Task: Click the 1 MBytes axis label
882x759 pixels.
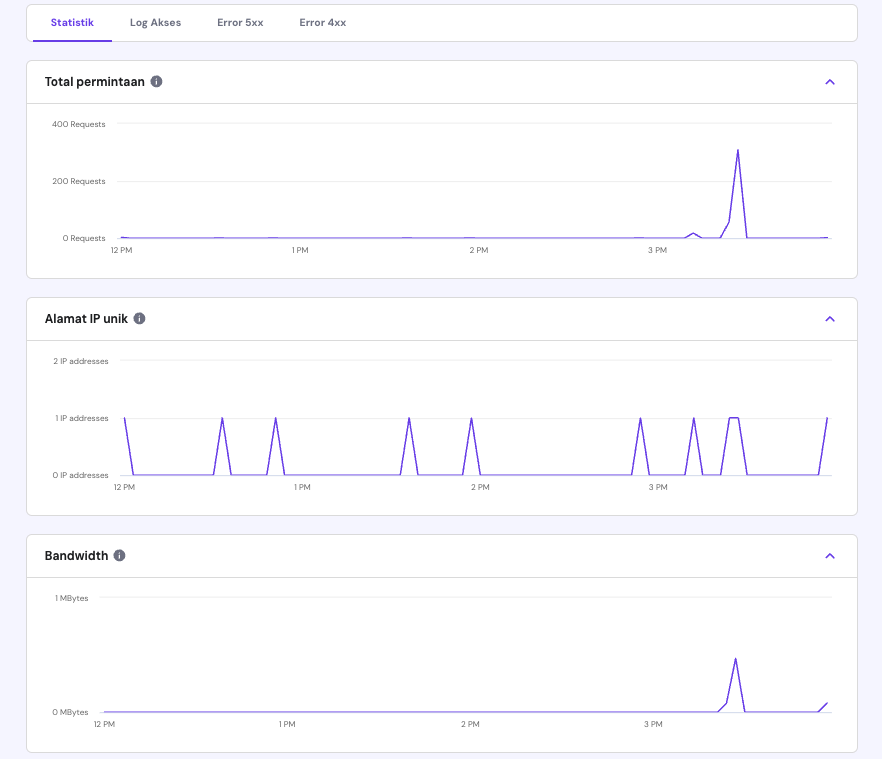Action: [x=72, y=598]
